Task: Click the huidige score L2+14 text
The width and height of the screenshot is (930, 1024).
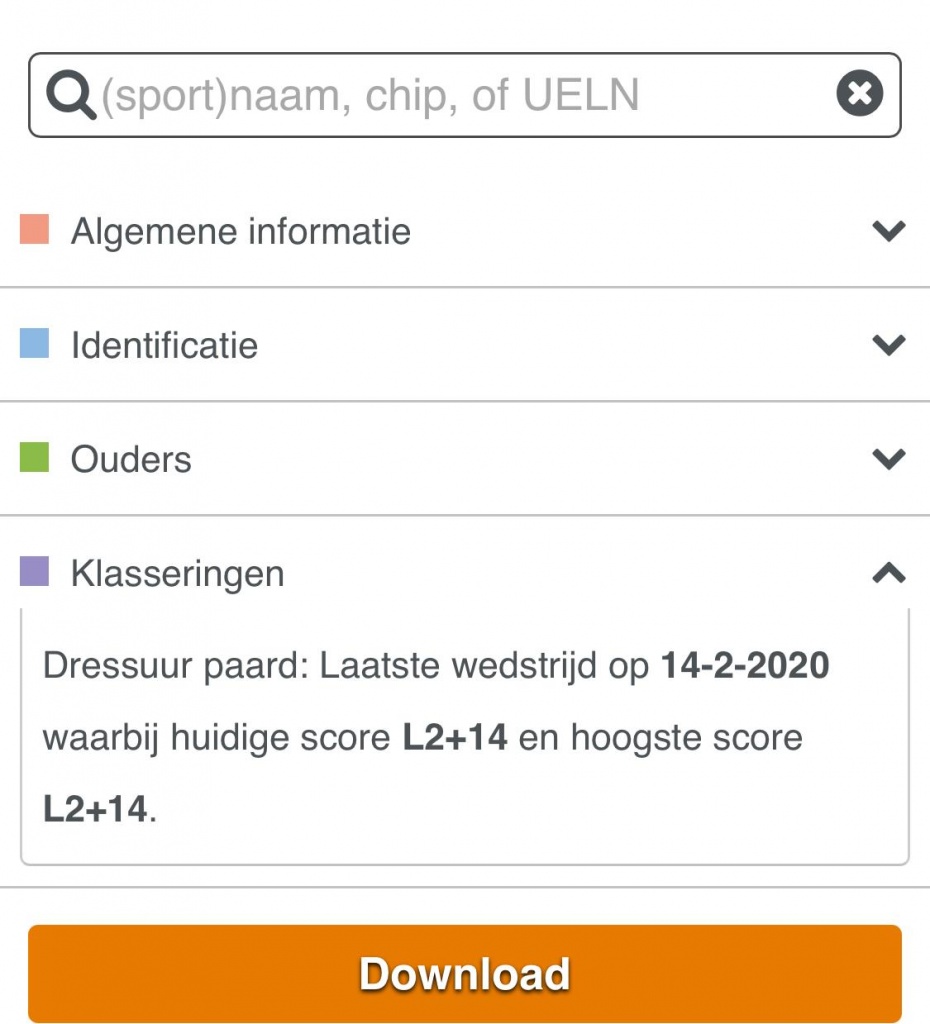Action: pyautogui.click(x=455, y=737)
